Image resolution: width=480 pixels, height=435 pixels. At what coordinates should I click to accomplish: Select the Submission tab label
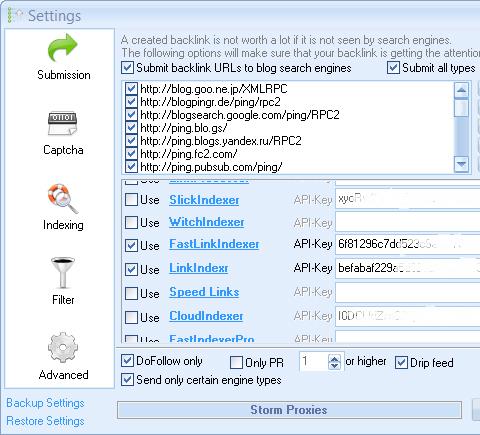pyautogui.click(x=64, y=75)
